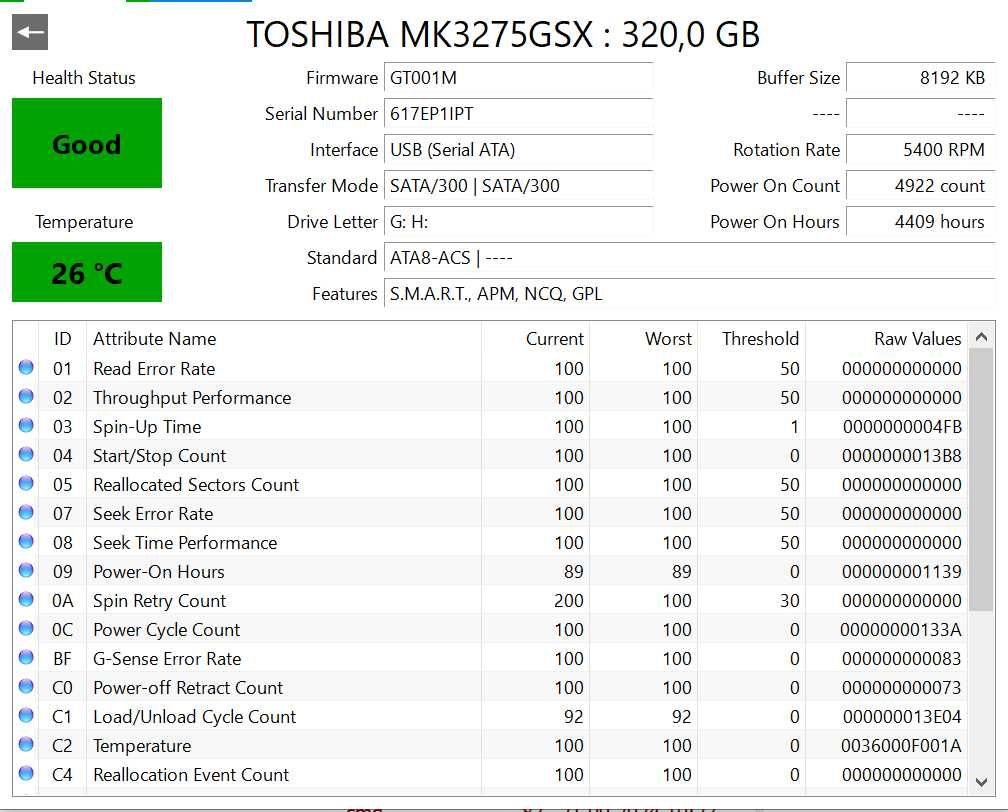Click raw value 0036000F001A

tap(901, 746)
